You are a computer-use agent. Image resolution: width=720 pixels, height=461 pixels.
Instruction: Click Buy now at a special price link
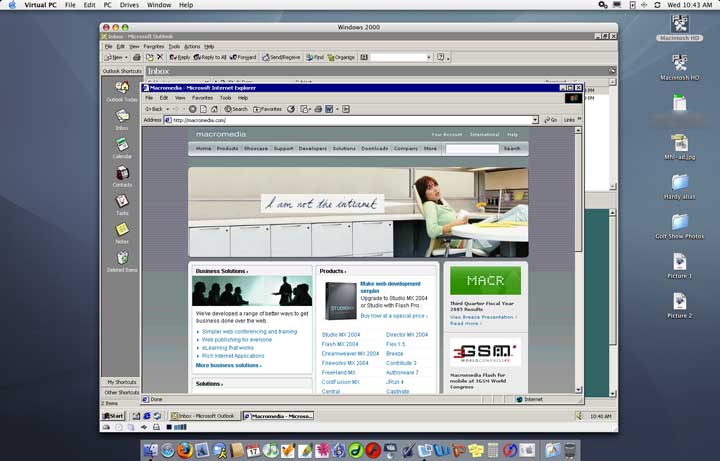(x=394, y=316)
